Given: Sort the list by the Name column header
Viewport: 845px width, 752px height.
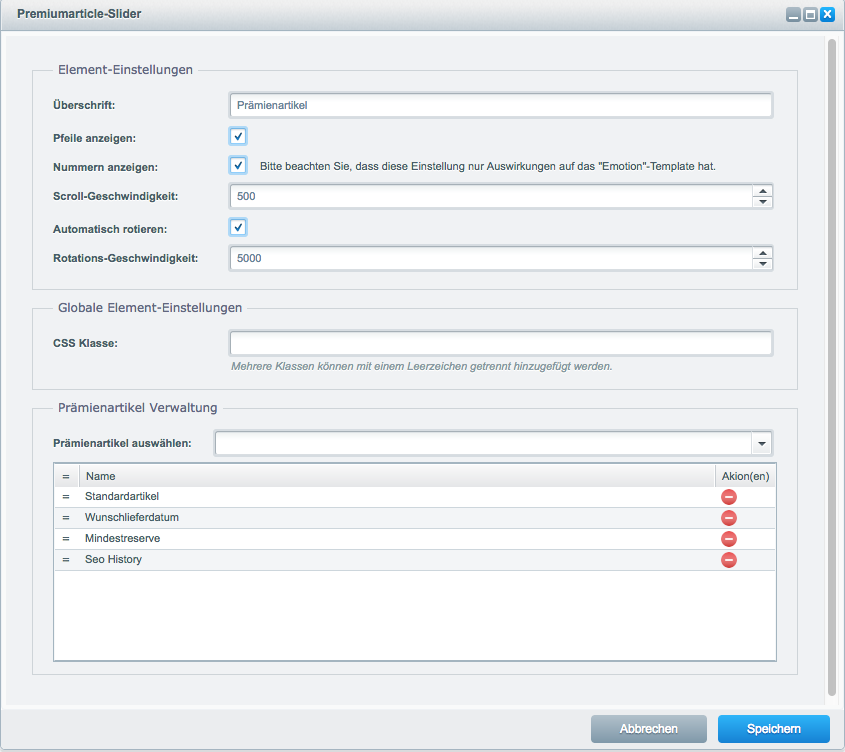Looking at the screenshot, I should click(x=396, y=477).
